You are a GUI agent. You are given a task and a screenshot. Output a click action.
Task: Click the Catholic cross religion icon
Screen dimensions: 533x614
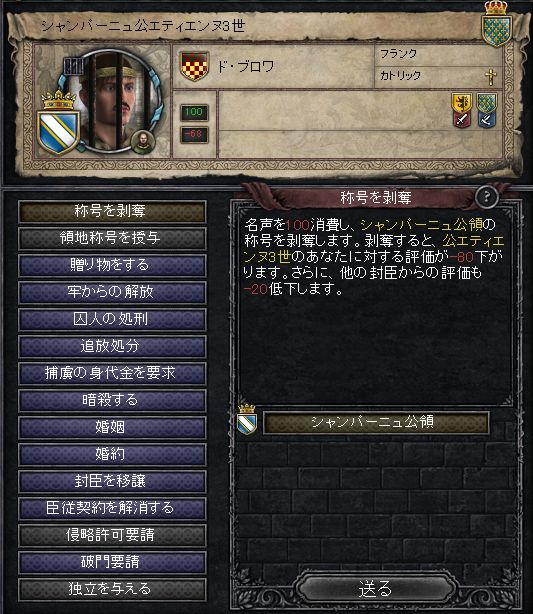[490, 77]
